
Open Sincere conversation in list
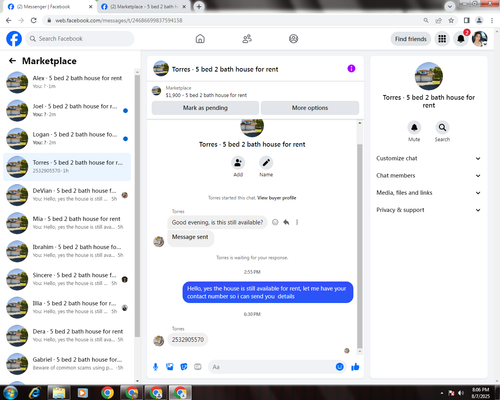[67, 279]
